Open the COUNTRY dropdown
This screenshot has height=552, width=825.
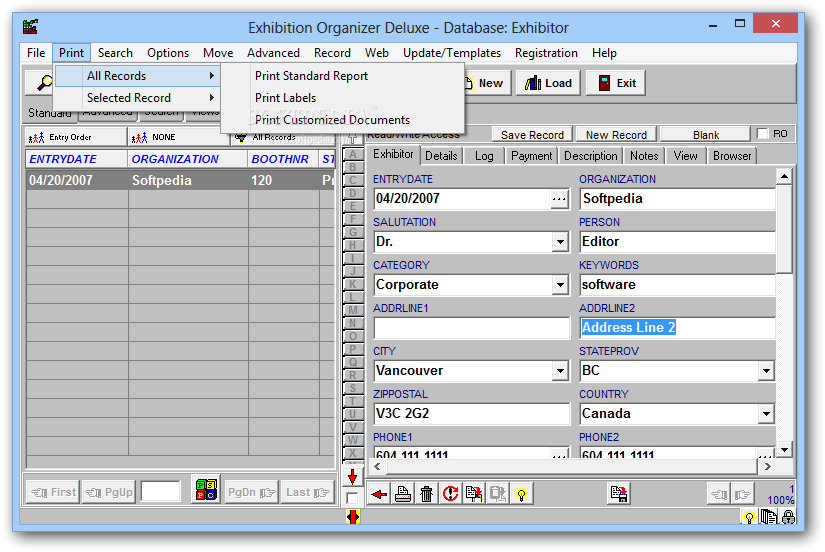(766, 414)
